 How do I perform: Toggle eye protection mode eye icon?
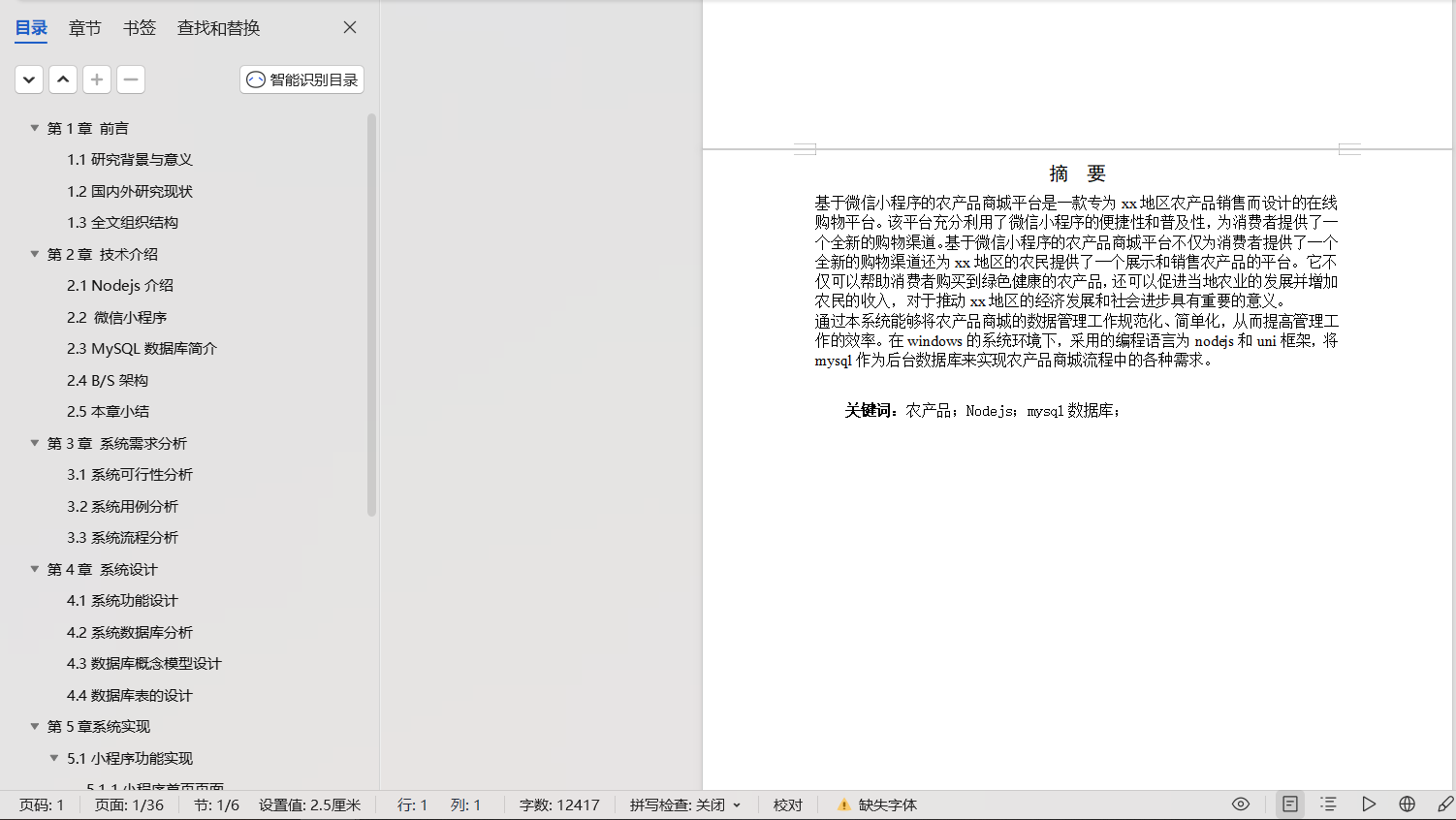(x=1241, y=804)
